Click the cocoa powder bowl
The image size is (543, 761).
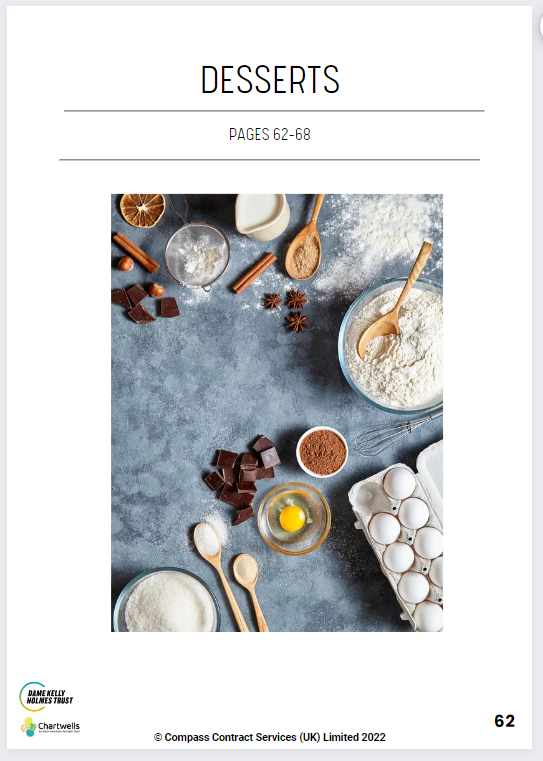pyautogui.click(x=322, y=452)
